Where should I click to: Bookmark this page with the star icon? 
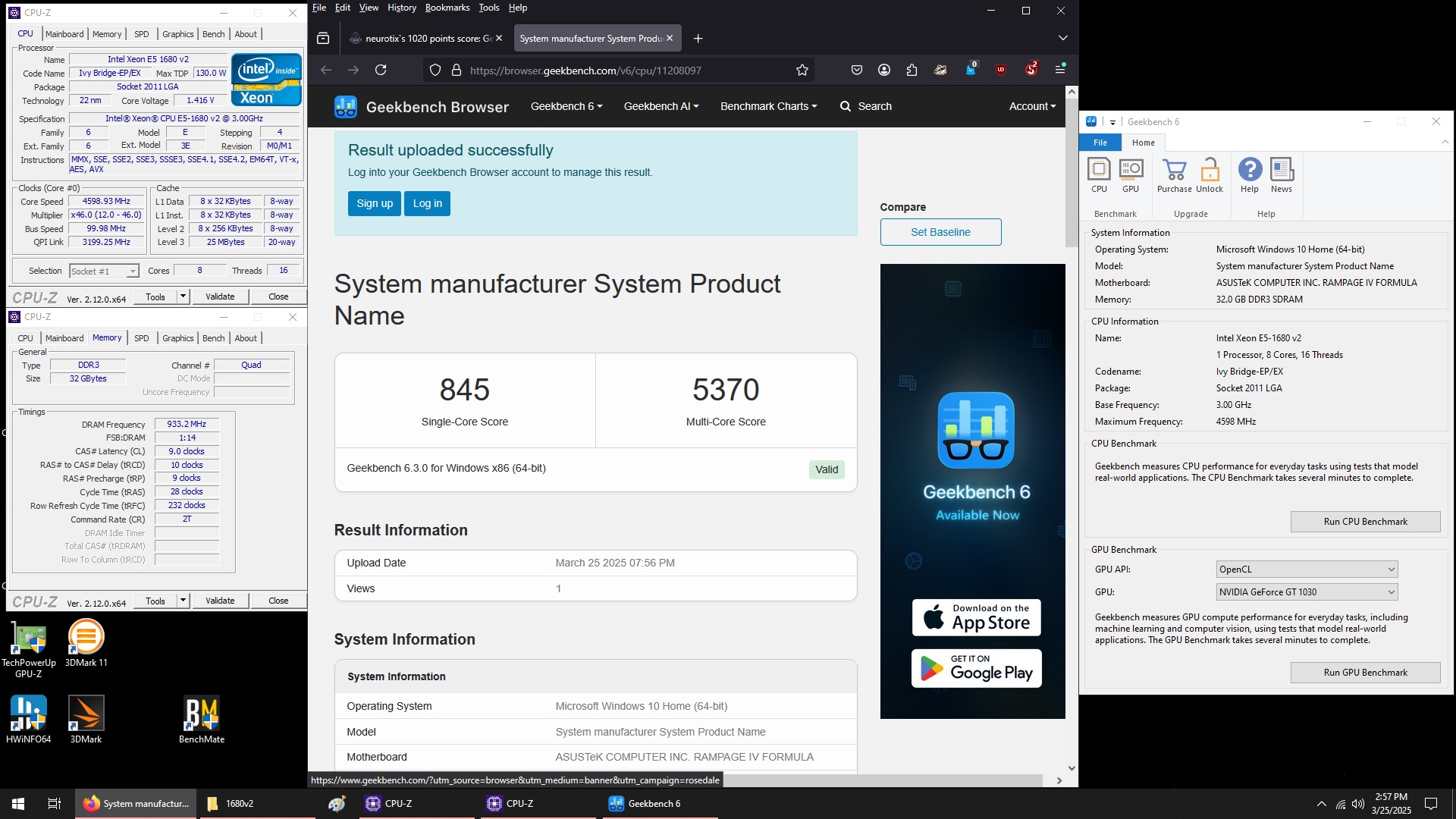802,70
